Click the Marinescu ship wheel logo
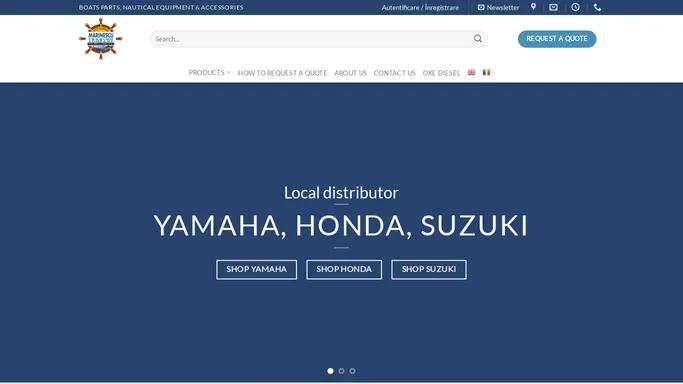This screenshot has width=683, height=384. tap(101, 39)
